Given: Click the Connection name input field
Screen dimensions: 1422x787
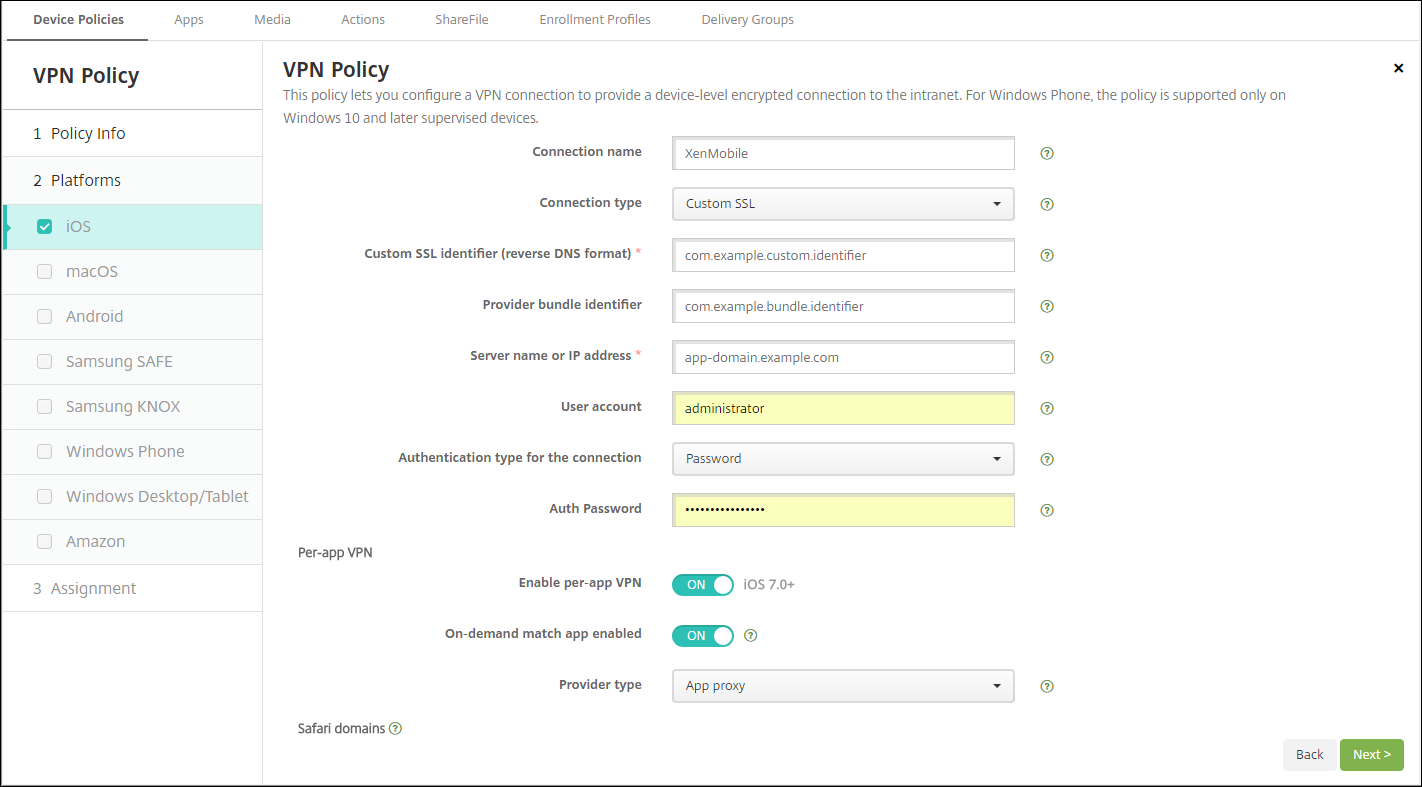Looking at the screenshot, I should pos(843,154).
